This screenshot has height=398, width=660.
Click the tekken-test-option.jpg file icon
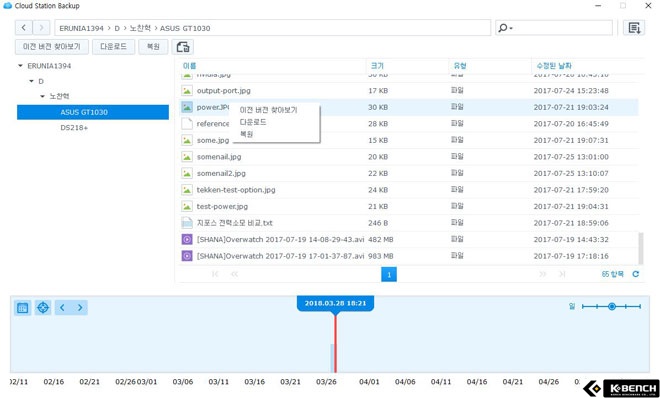(187, 190)
